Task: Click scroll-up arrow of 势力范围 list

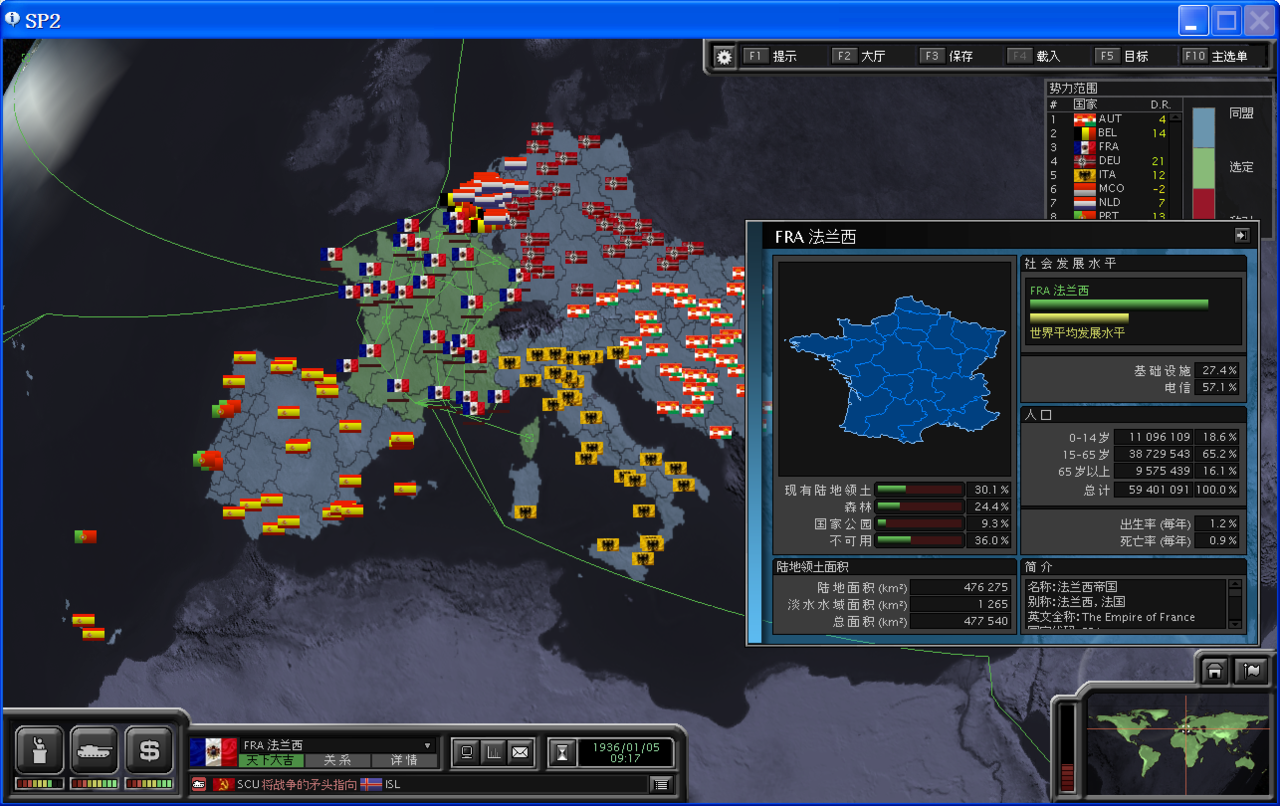Action: point(1176,117)
